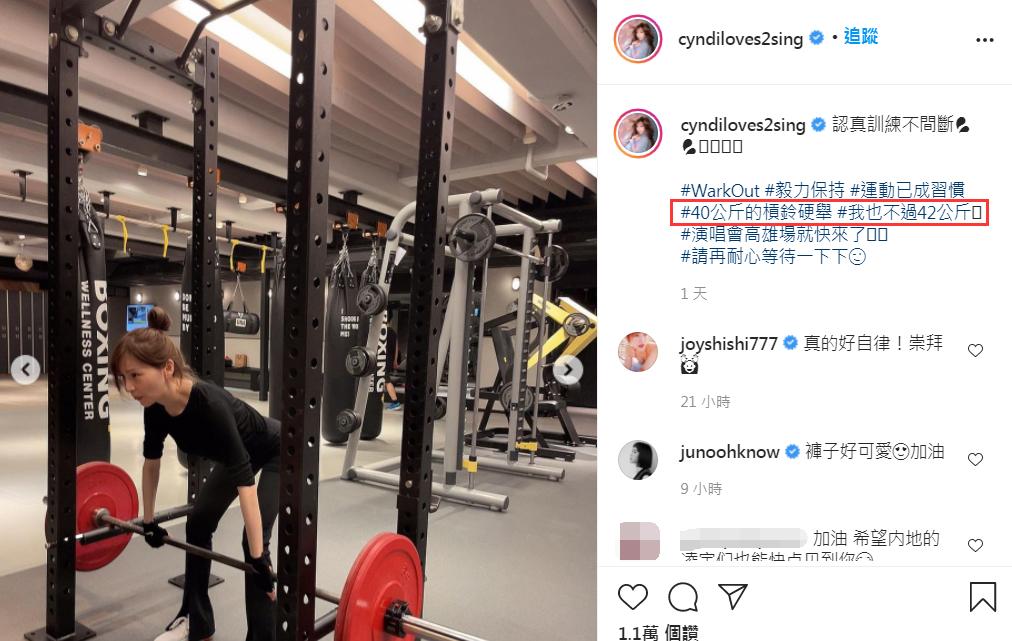
Task: Go to previous photo with left arrow
Action: pyautogui.click(x=25, y=370)
